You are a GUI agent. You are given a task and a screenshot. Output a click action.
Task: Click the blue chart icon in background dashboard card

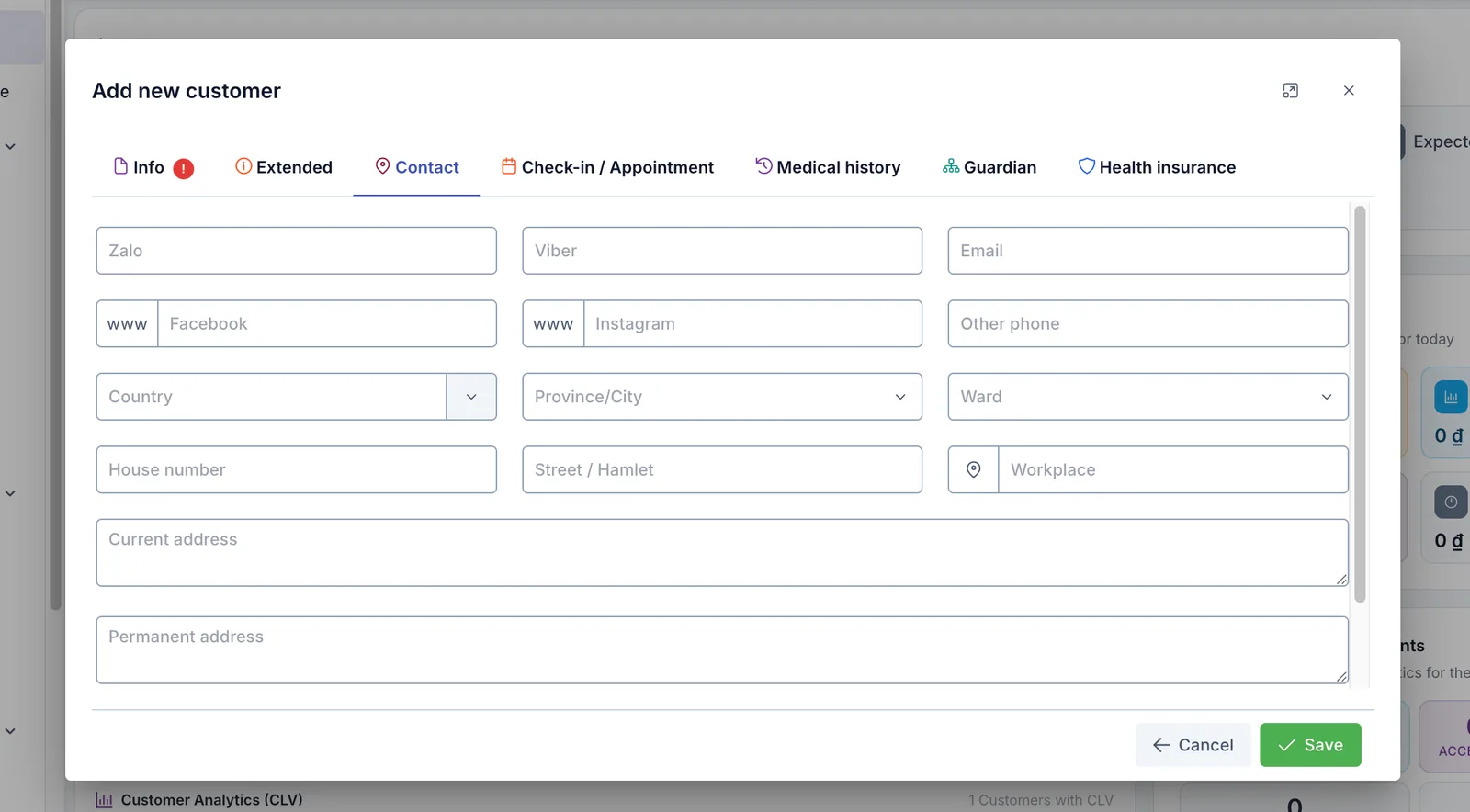(x=1451, y=398)
